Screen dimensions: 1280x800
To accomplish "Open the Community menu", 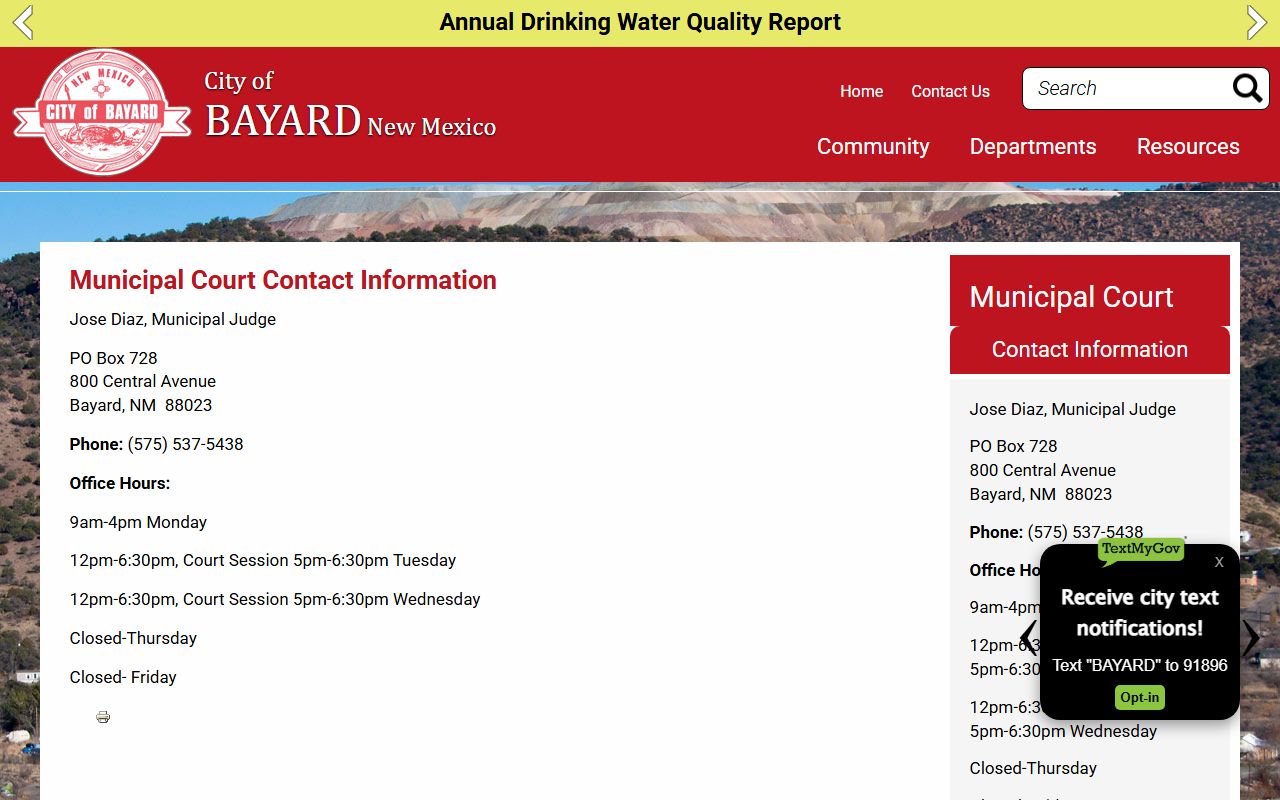I will pyautogui.click(x=873, y=146).
